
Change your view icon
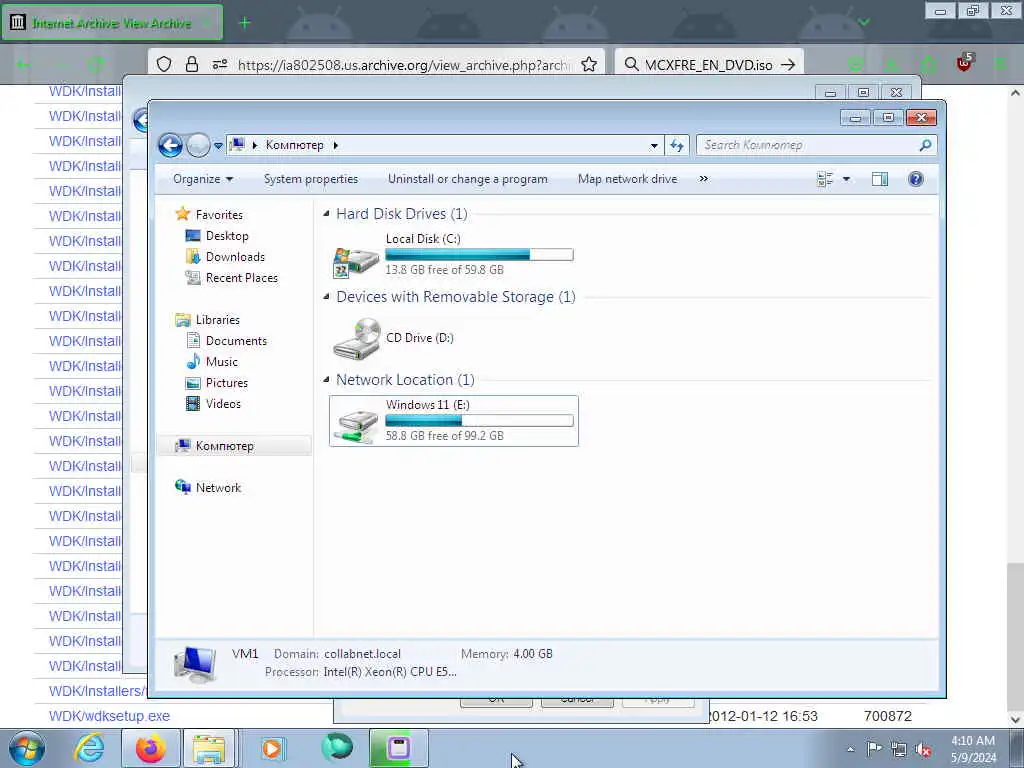click(x=825, y=179)
